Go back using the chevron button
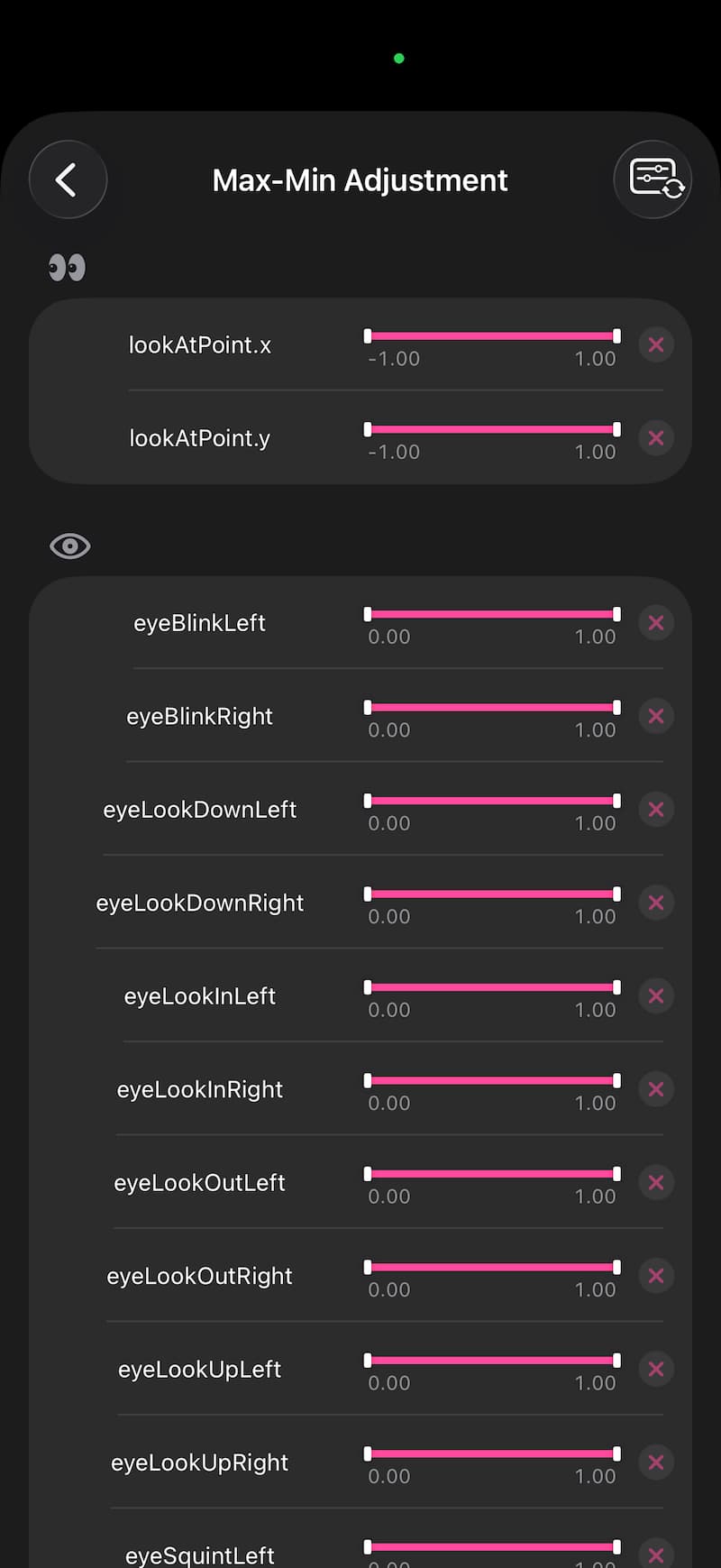The image size is (721, 1568). (68, 179)
